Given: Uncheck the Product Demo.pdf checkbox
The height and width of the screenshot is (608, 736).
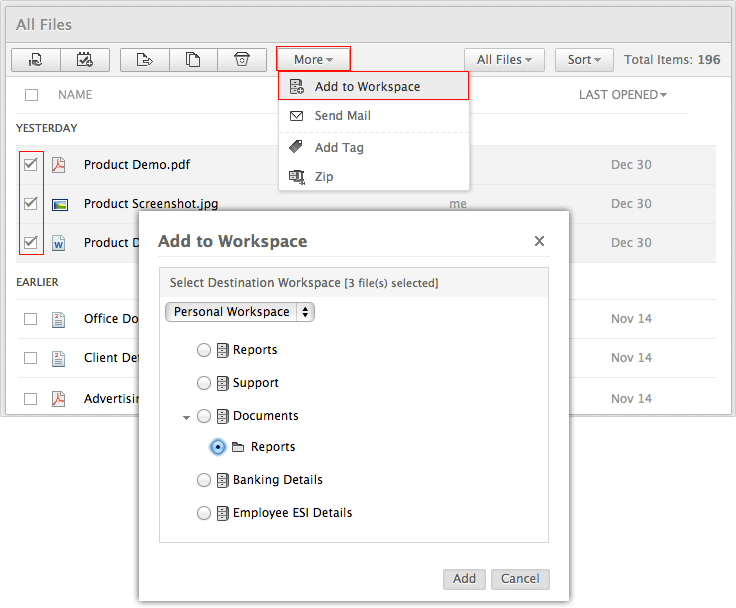Looking at the screenshot, I should (31, 164).
